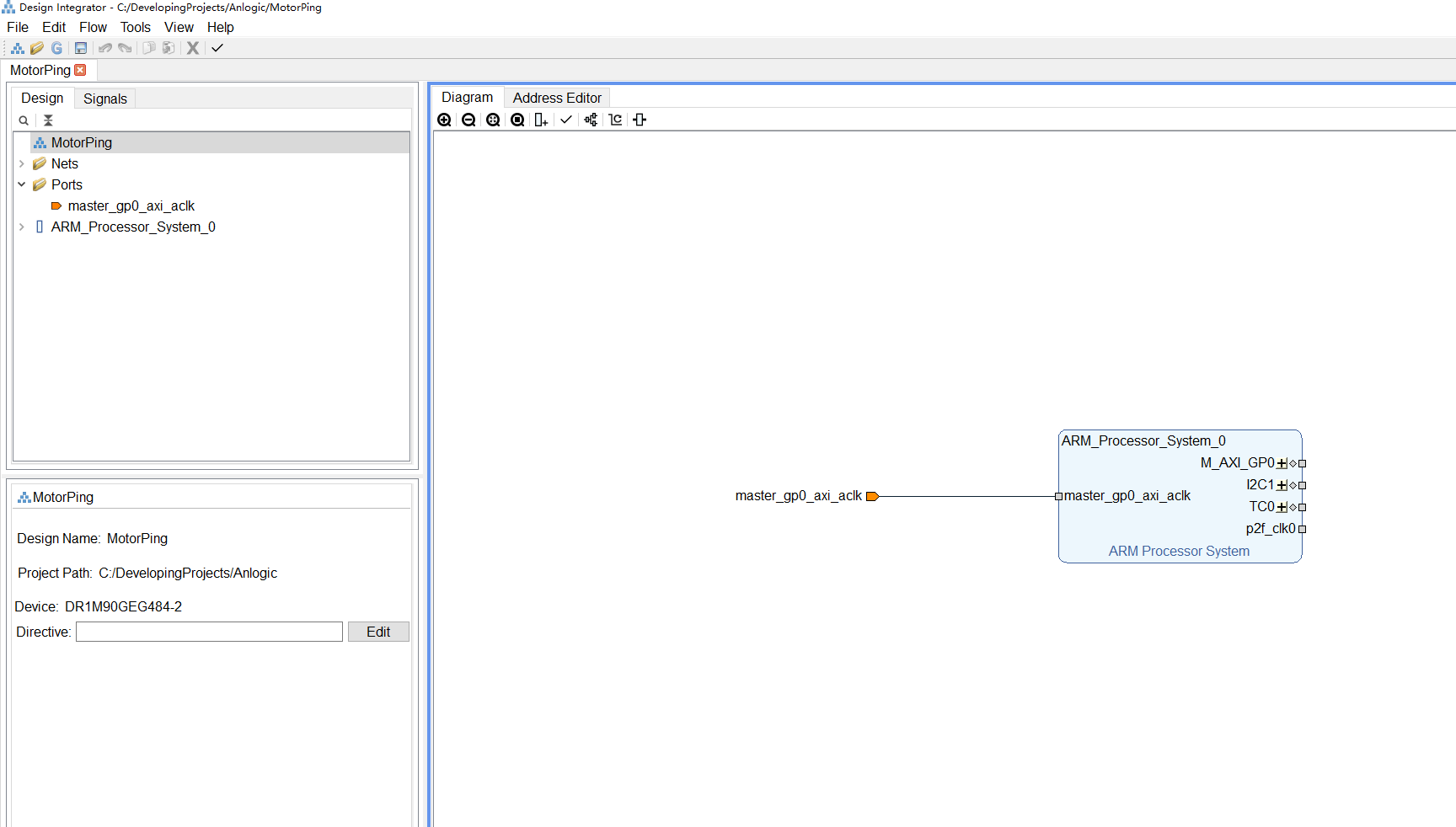
Task: Click the auto-connect blocks icon in diagram toolbar
Action: pyautogui.click(x=591, y=120)
